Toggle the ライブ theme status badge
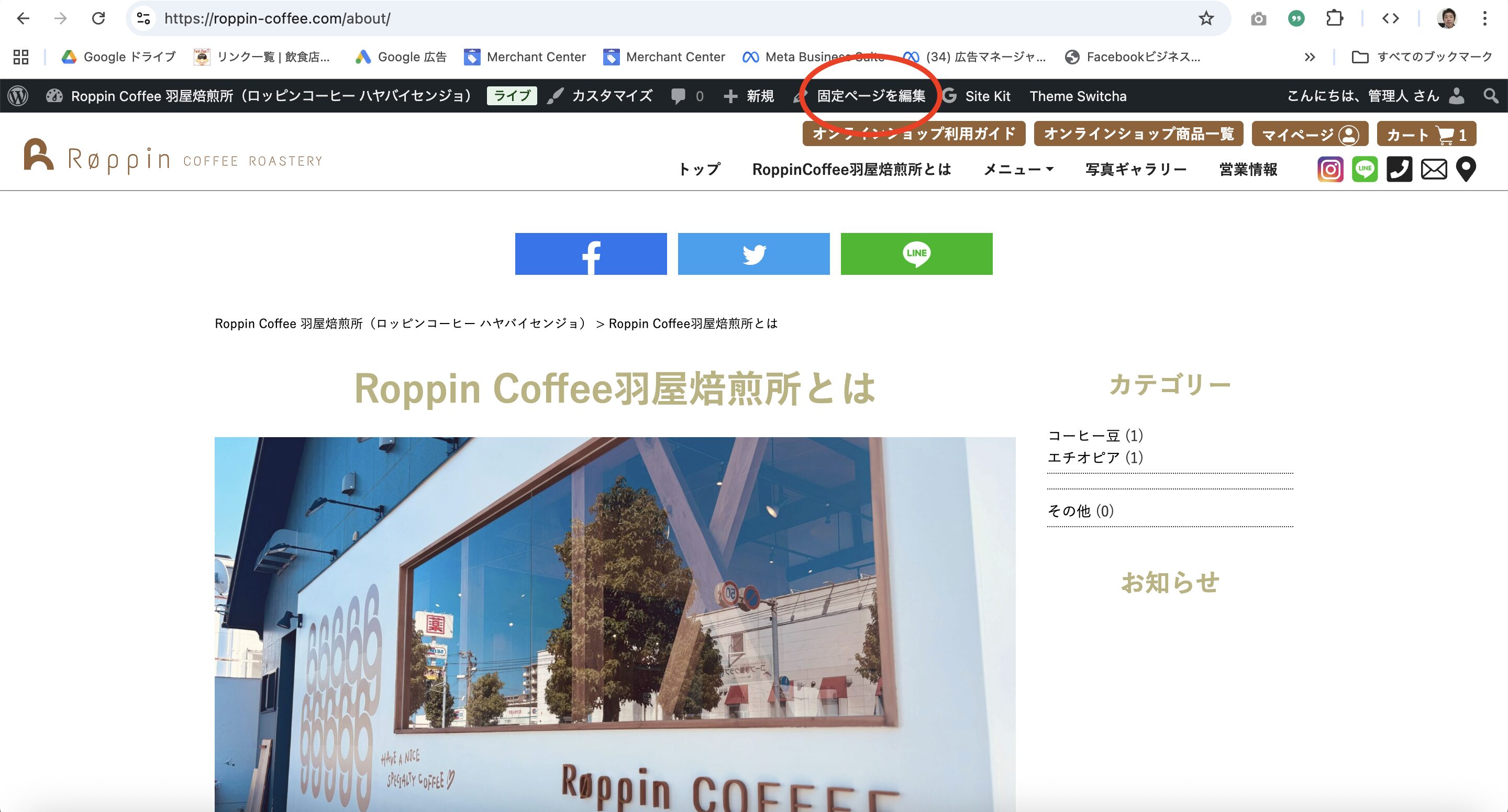Screen dimensions: 1508x812 512,96
